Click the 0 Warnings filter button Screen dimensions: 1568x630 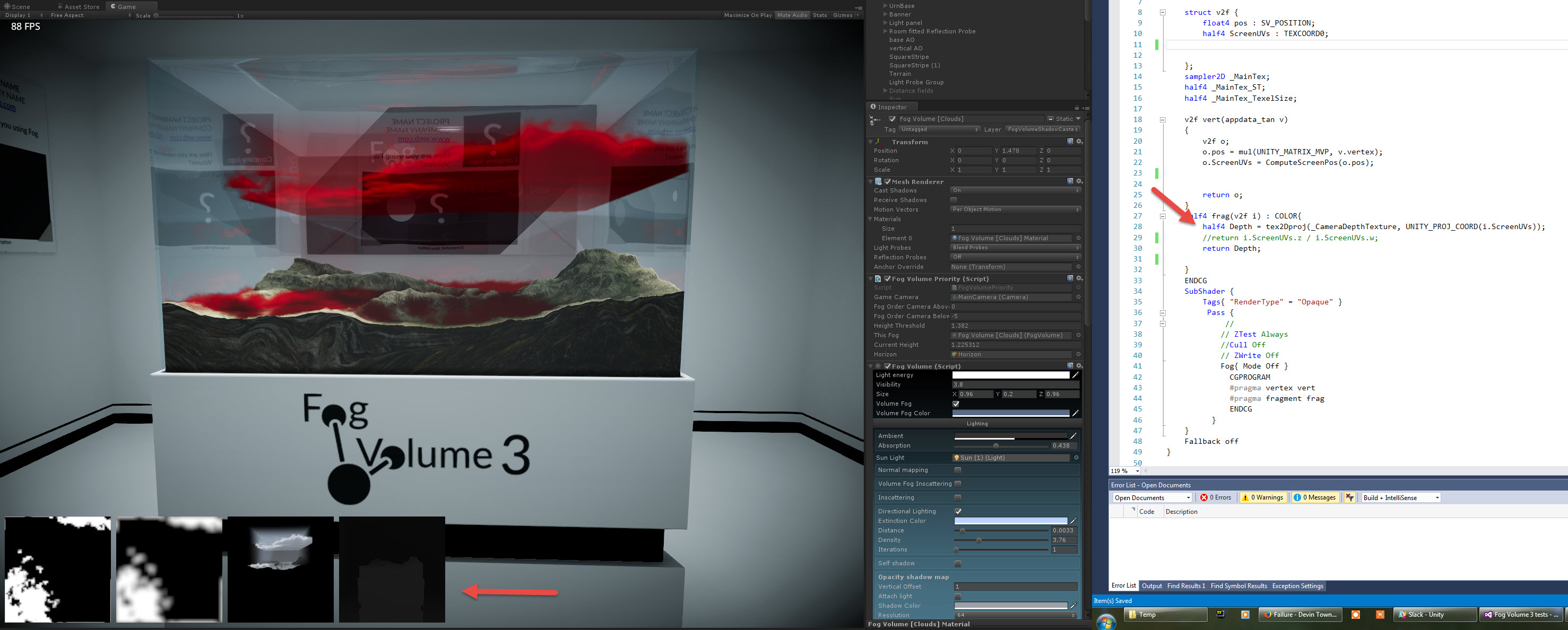[x=1262, y=497]
